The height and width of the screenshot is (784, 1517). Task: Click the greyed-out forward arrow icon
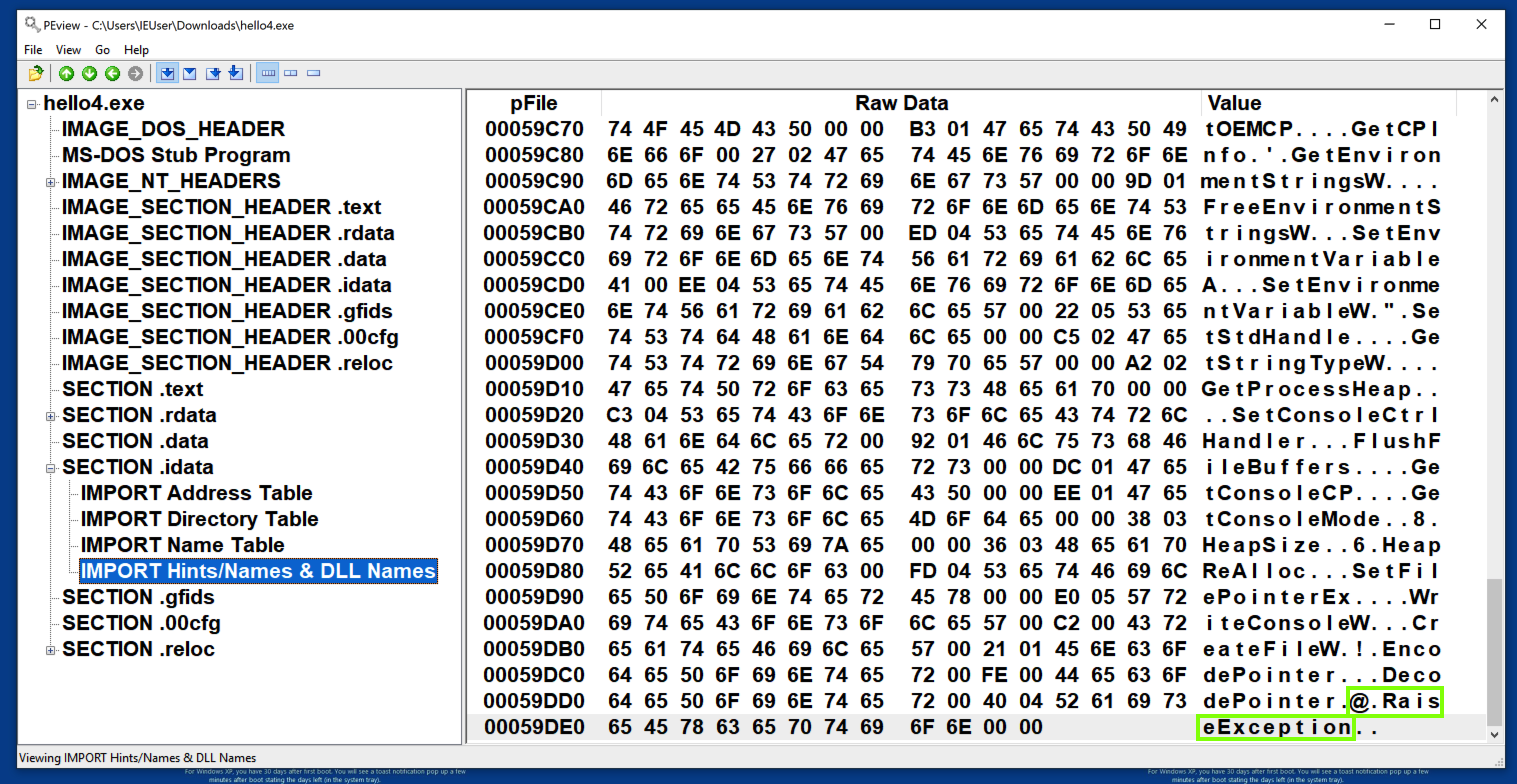pyautogui.click(x=135, y=73)
